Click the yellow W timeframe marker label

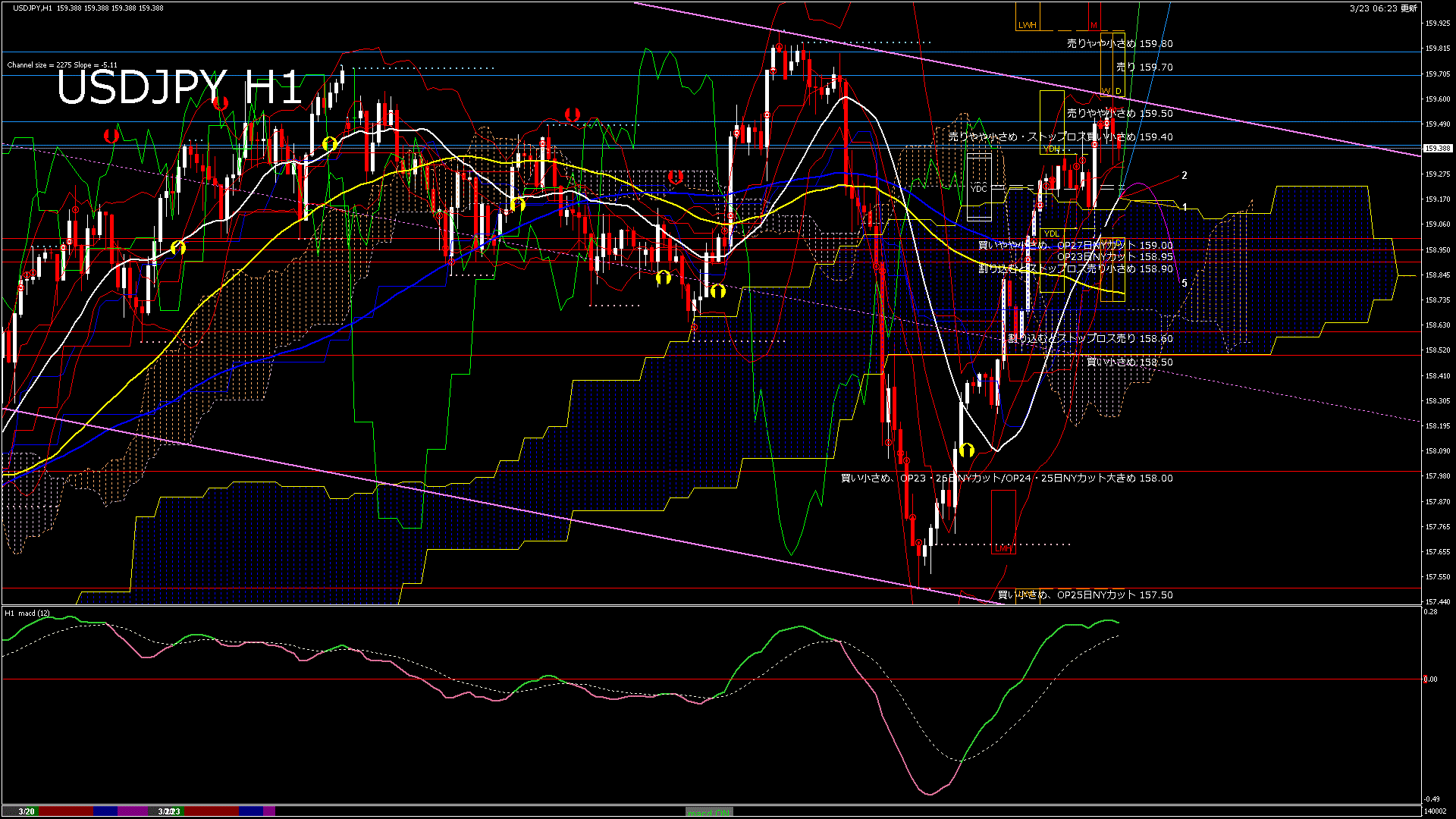click(x=1105, y=91)
